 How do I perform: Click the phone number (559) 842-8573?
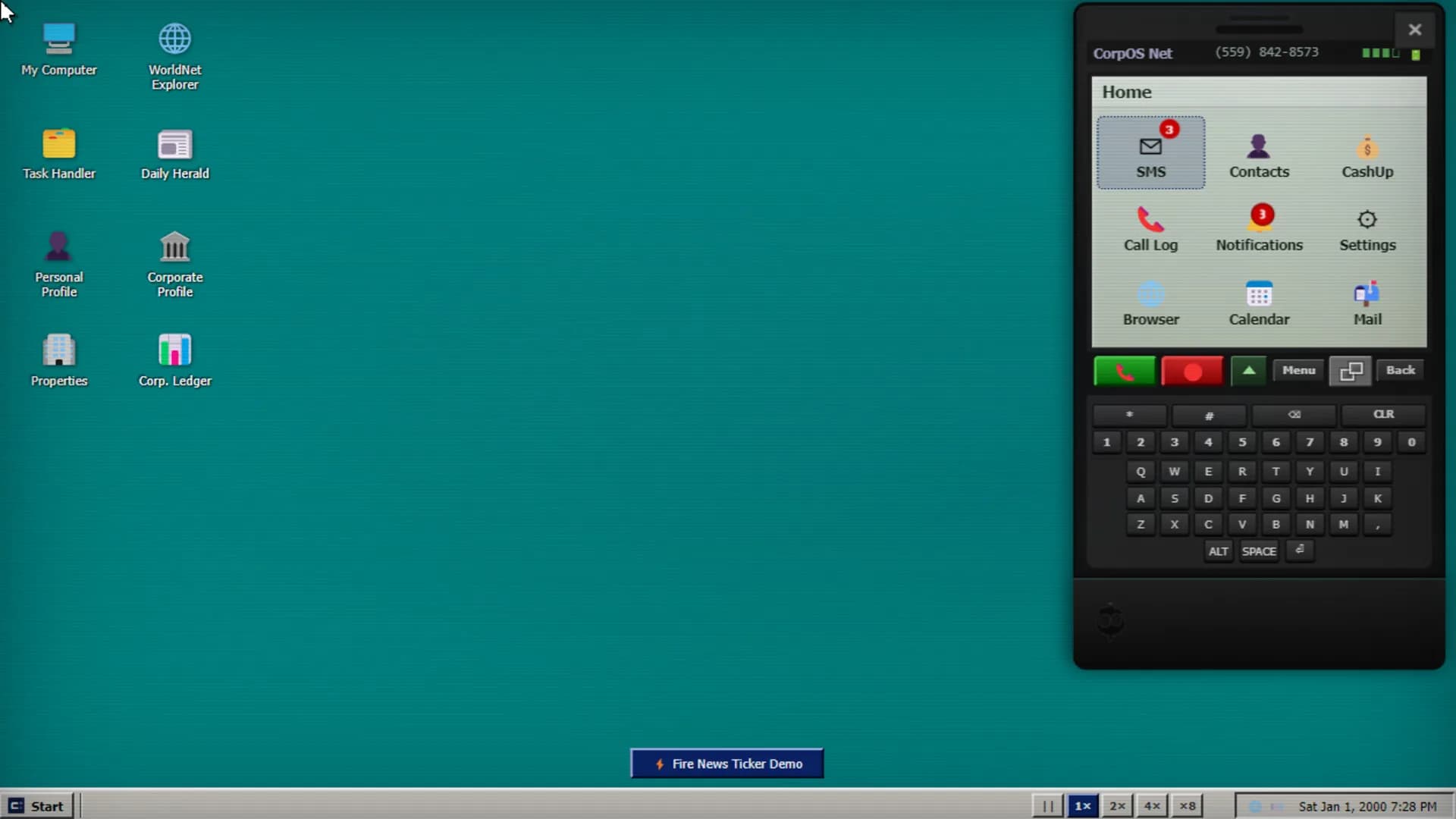coord(1266,52)
